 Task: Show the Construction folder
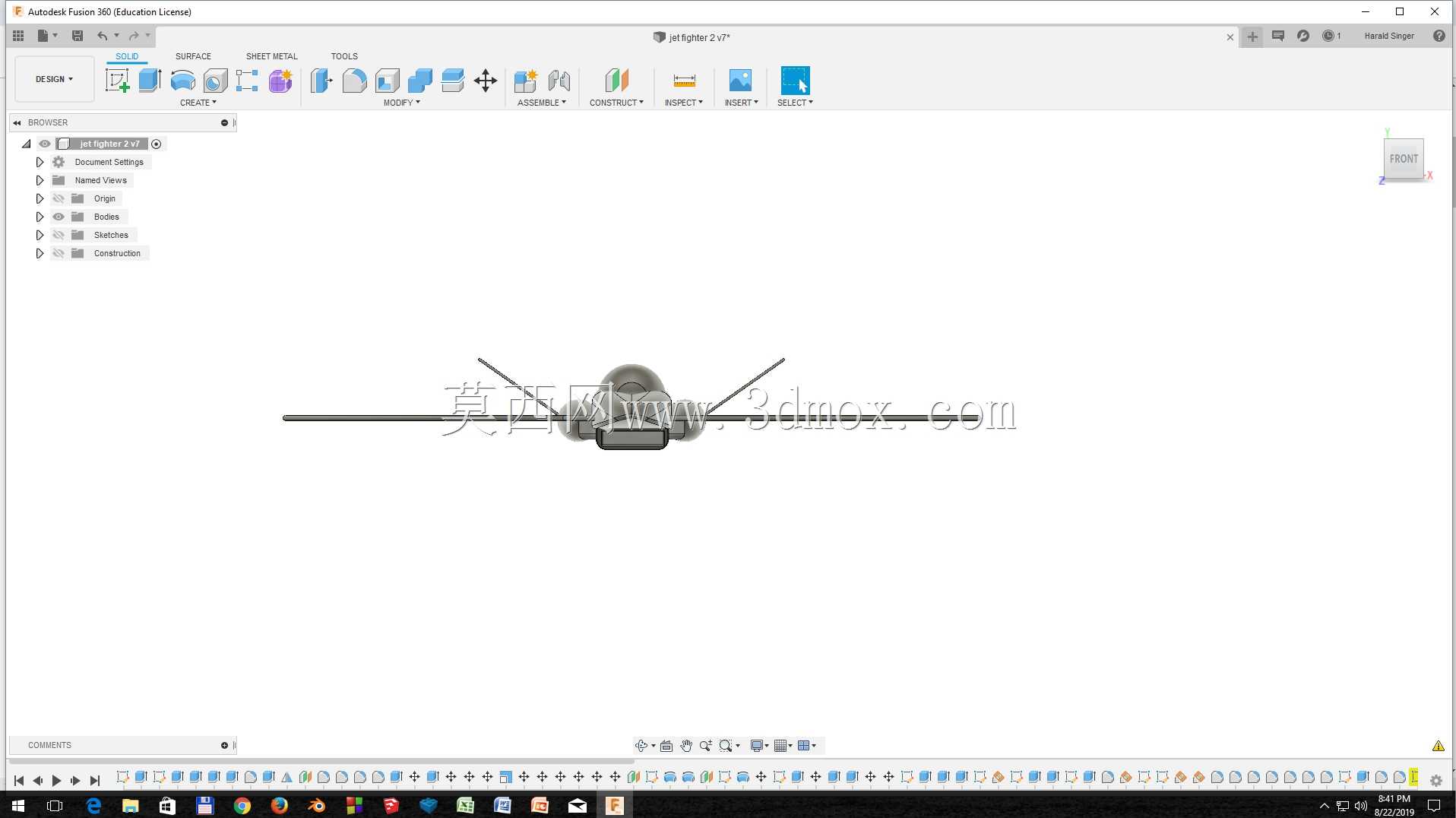[59, 253]
